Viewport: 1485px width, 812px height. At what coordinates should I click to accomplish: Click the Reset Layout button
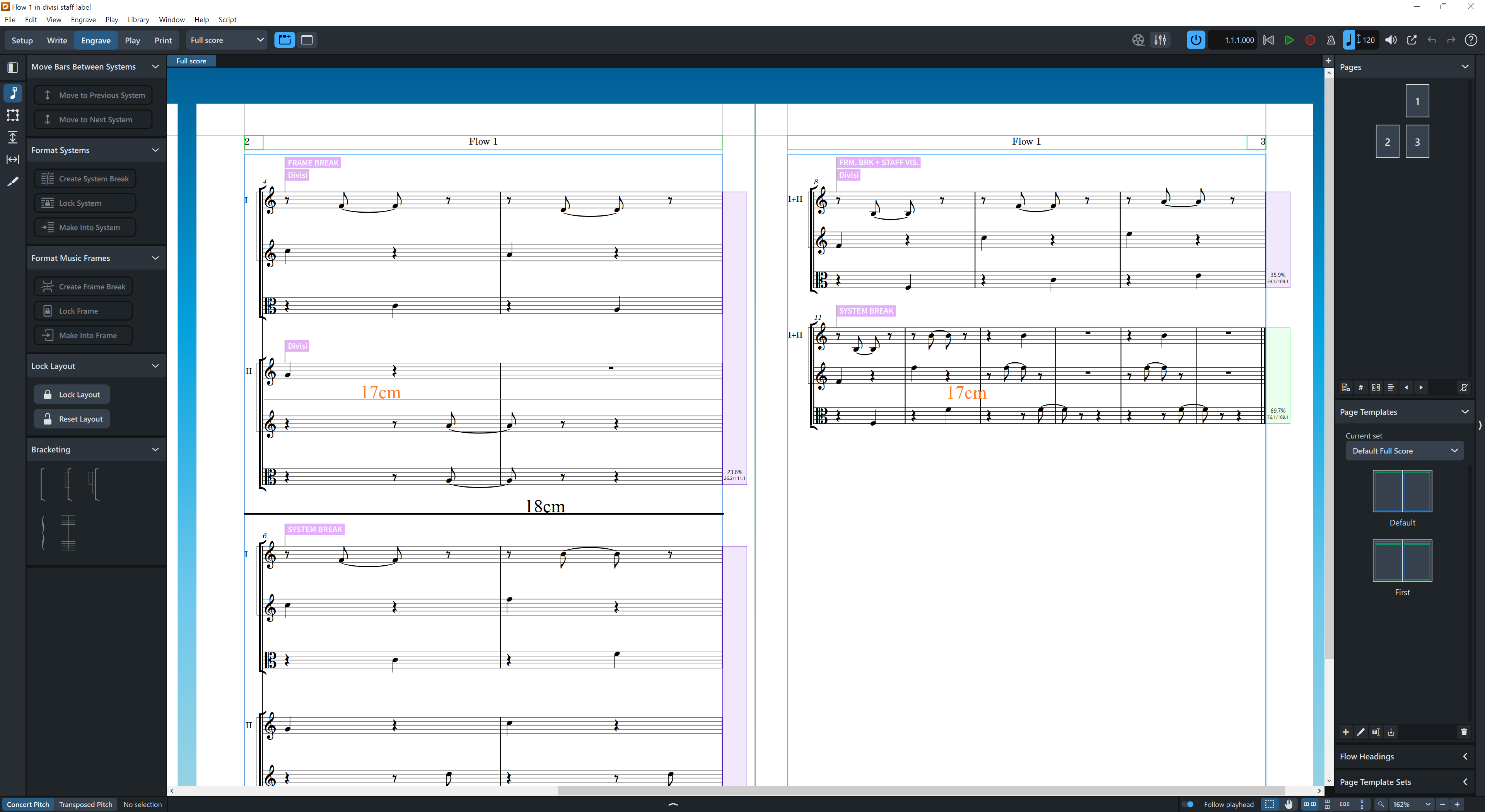click(x=72, y=419)
